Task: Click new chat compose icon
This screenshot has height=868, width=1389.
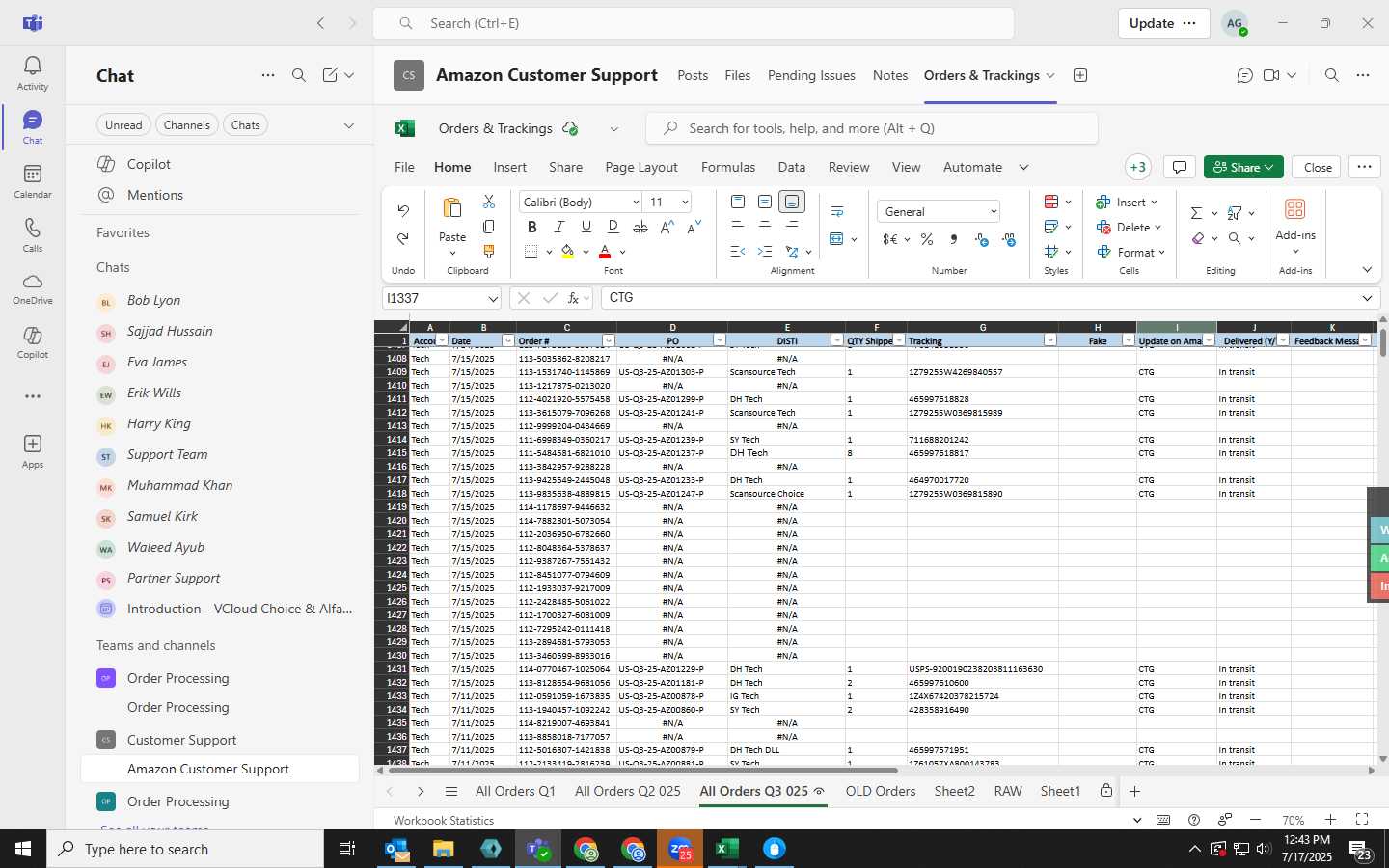Action: (x=330, y=75)
